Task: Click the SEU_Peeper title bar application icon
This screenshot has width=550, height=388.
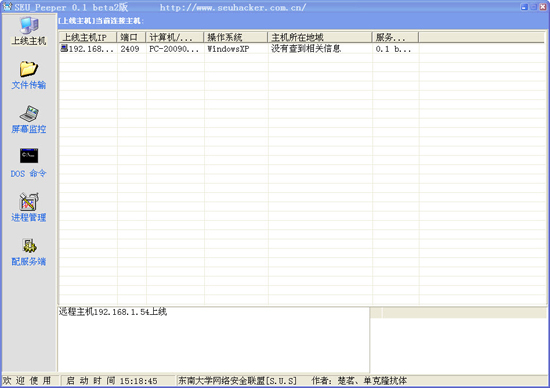Action: [x=7, y=6]
